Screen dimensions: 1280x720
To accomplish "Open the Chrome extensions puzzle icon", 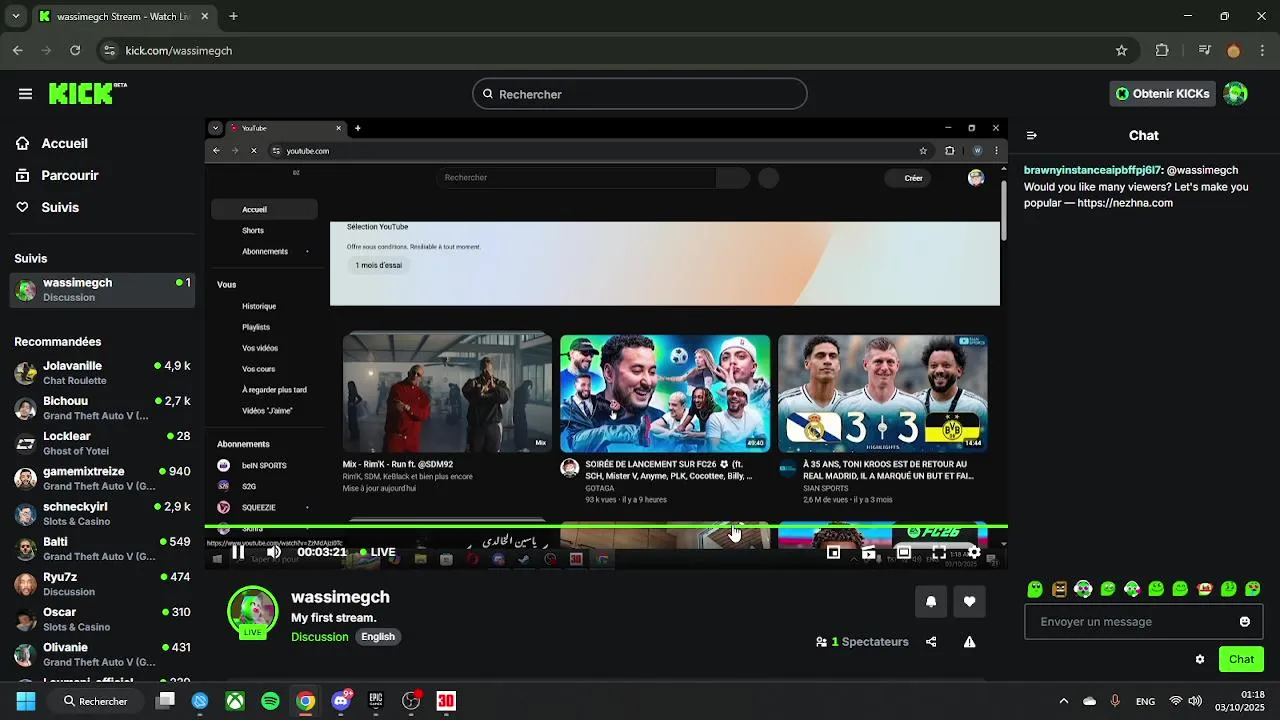I will (1162, 50).
